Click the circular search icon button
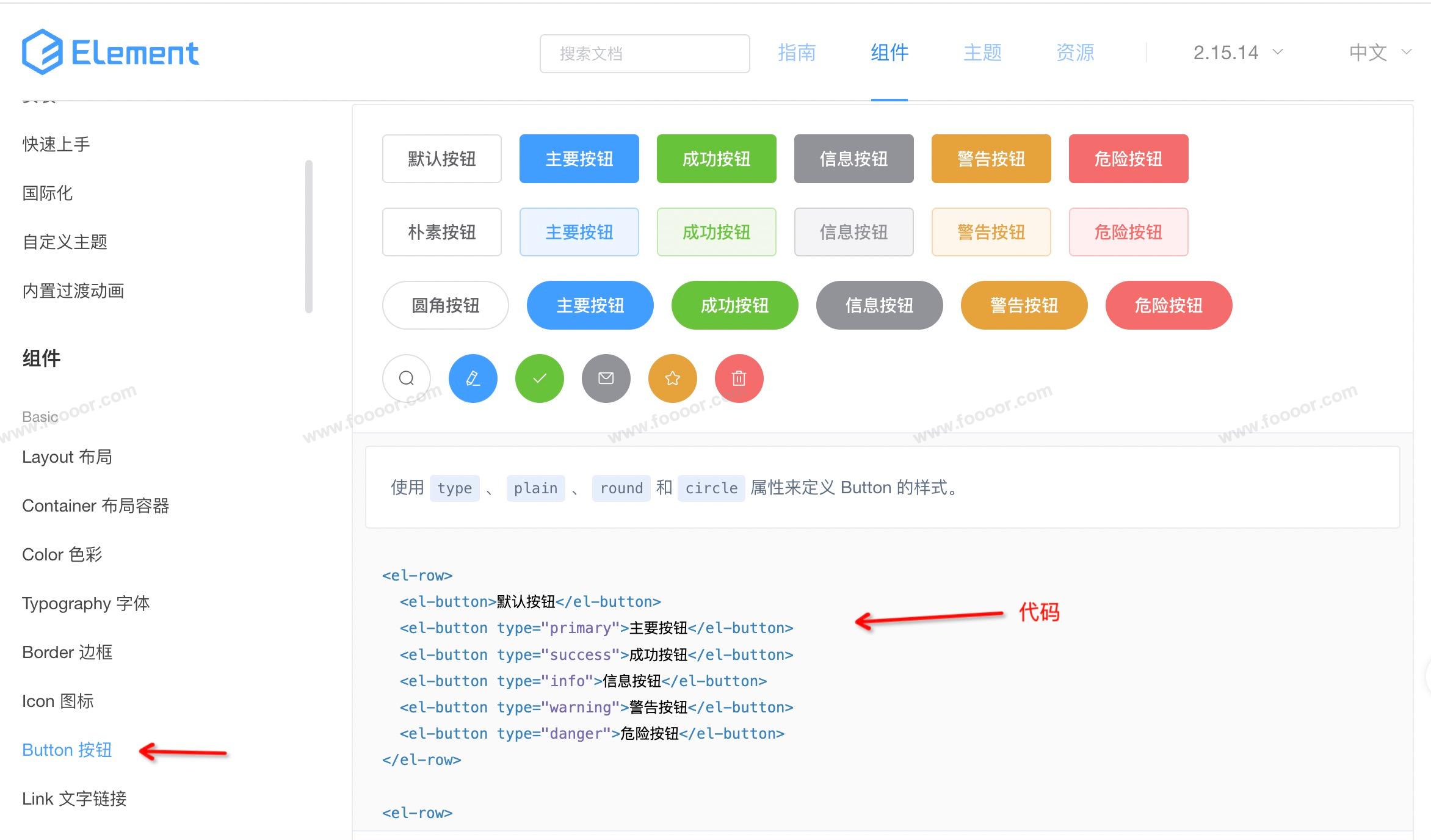 click(x=406, y=378)
